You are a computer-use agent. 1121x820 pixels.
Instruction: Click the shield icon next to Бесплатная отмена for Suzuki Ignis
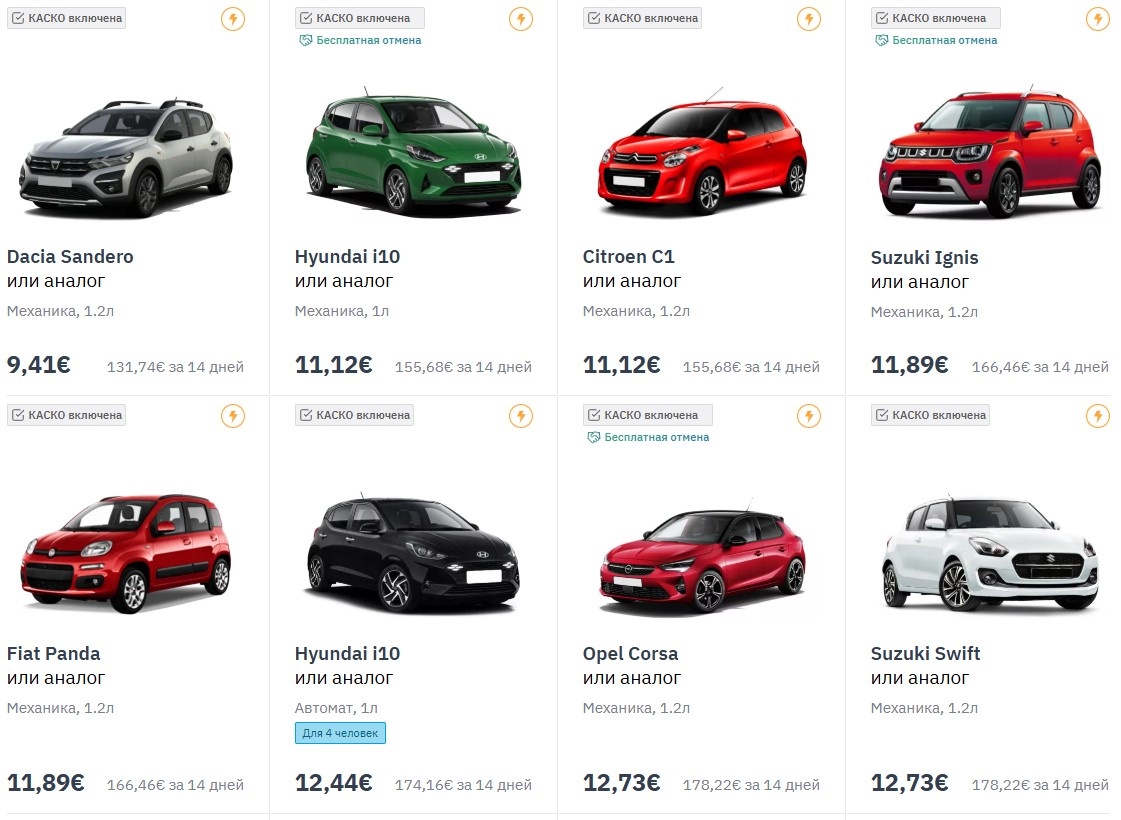[882, 40]
